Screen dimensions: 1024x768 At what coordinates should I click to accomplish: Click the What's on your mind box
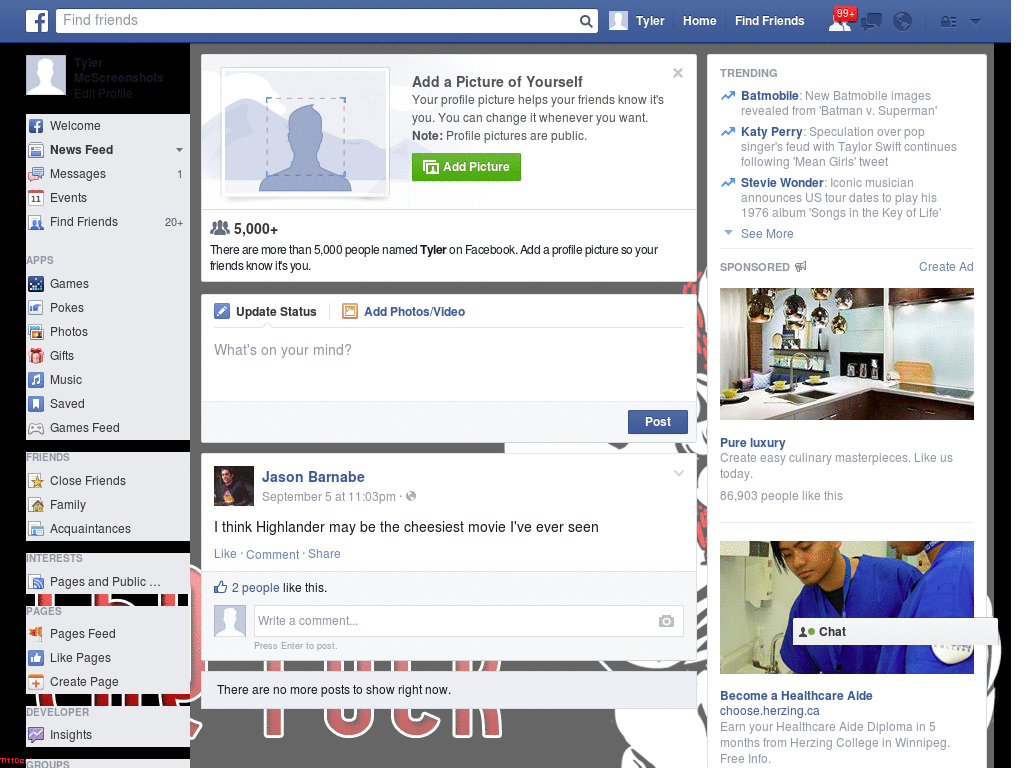pyautogui.click(x=449, y=364)
